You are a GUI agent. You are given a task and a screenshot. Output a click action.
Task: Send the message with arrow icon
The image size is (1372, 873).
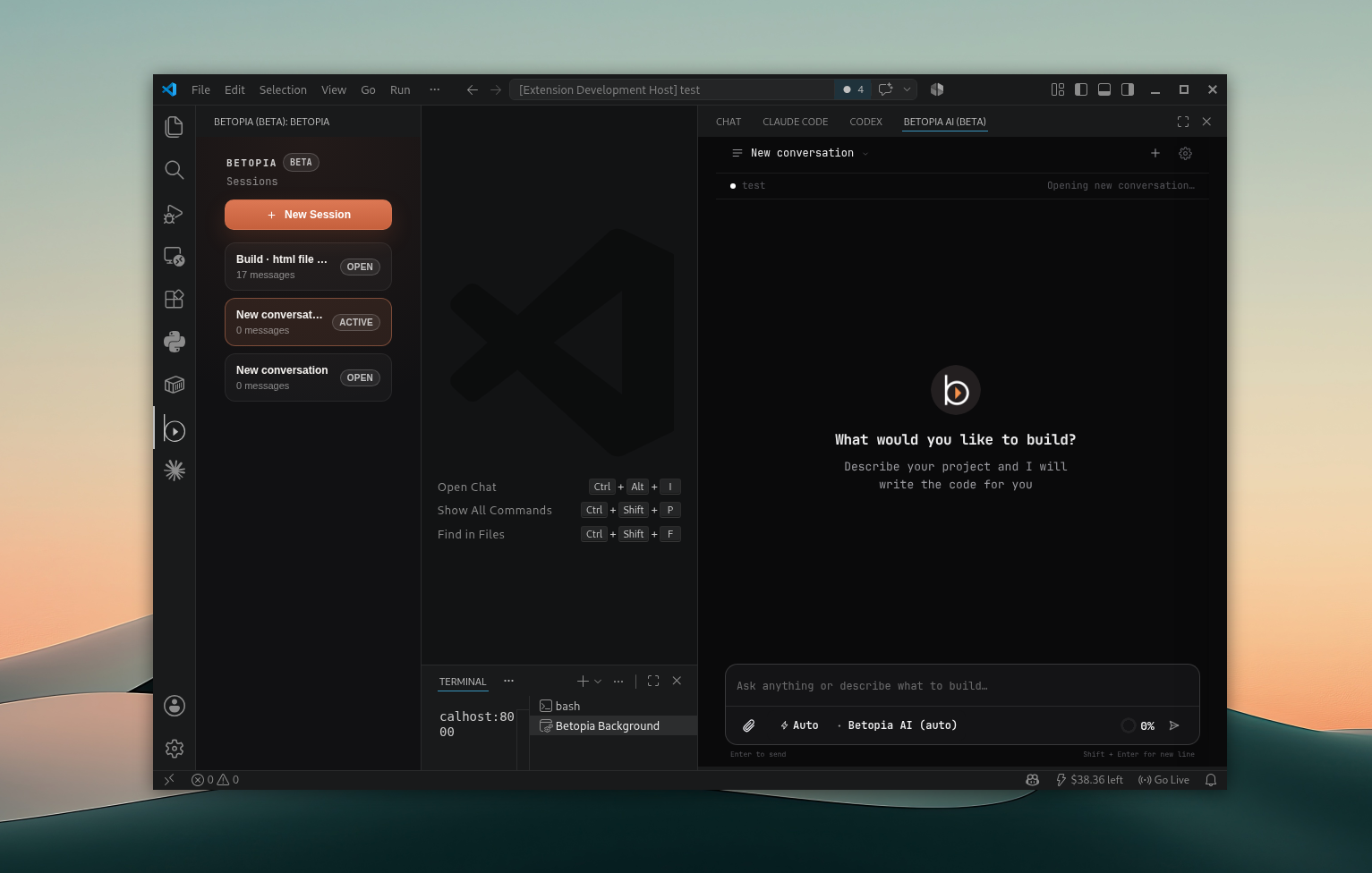tap(1174, 725)
